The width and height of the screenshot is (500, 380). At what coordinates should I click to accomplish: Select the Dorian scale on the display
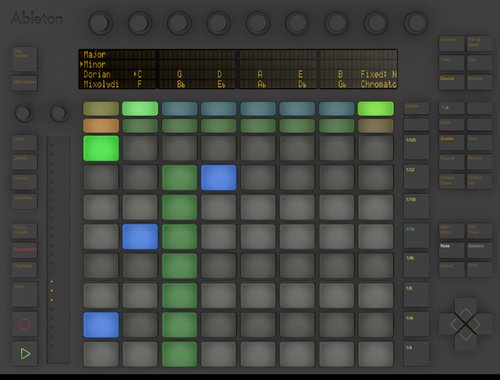point(97,74)
